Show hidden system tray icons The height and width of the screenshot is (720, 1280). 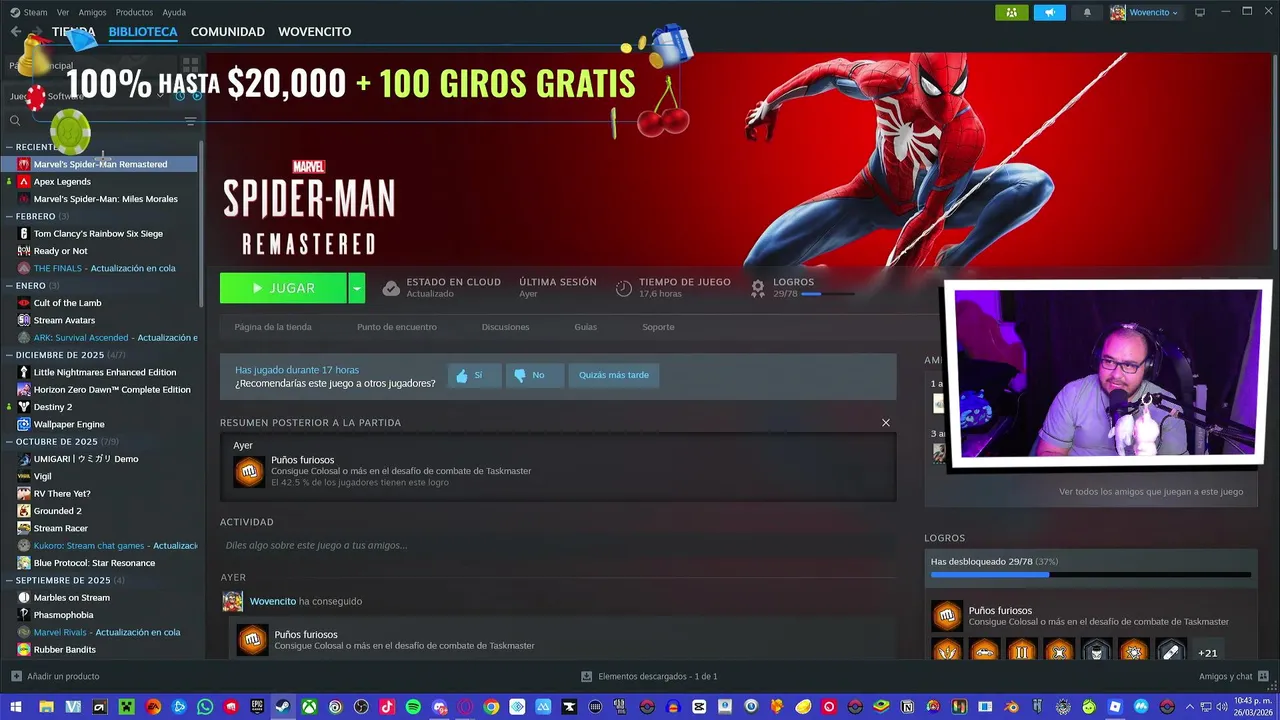[x=1189, y=707]
